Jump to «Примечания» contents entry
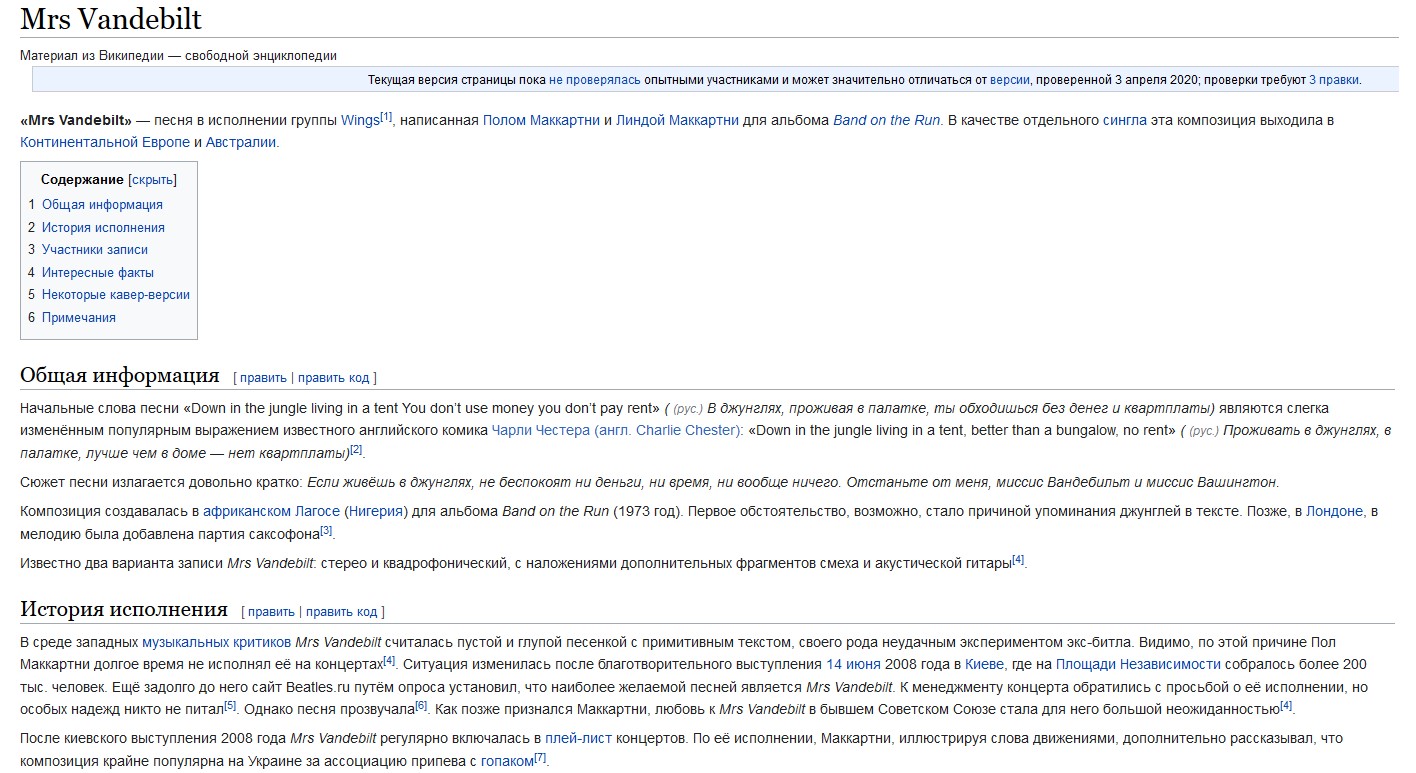Screen dimensions: 1416x773 (79, 317)
